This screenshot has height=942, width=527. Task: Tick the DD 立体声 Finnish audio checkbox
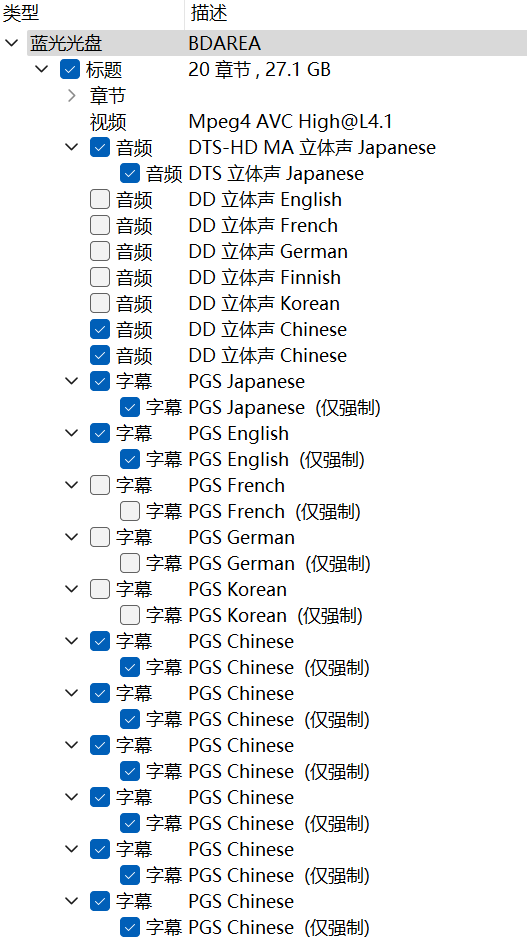coord(100,278)
